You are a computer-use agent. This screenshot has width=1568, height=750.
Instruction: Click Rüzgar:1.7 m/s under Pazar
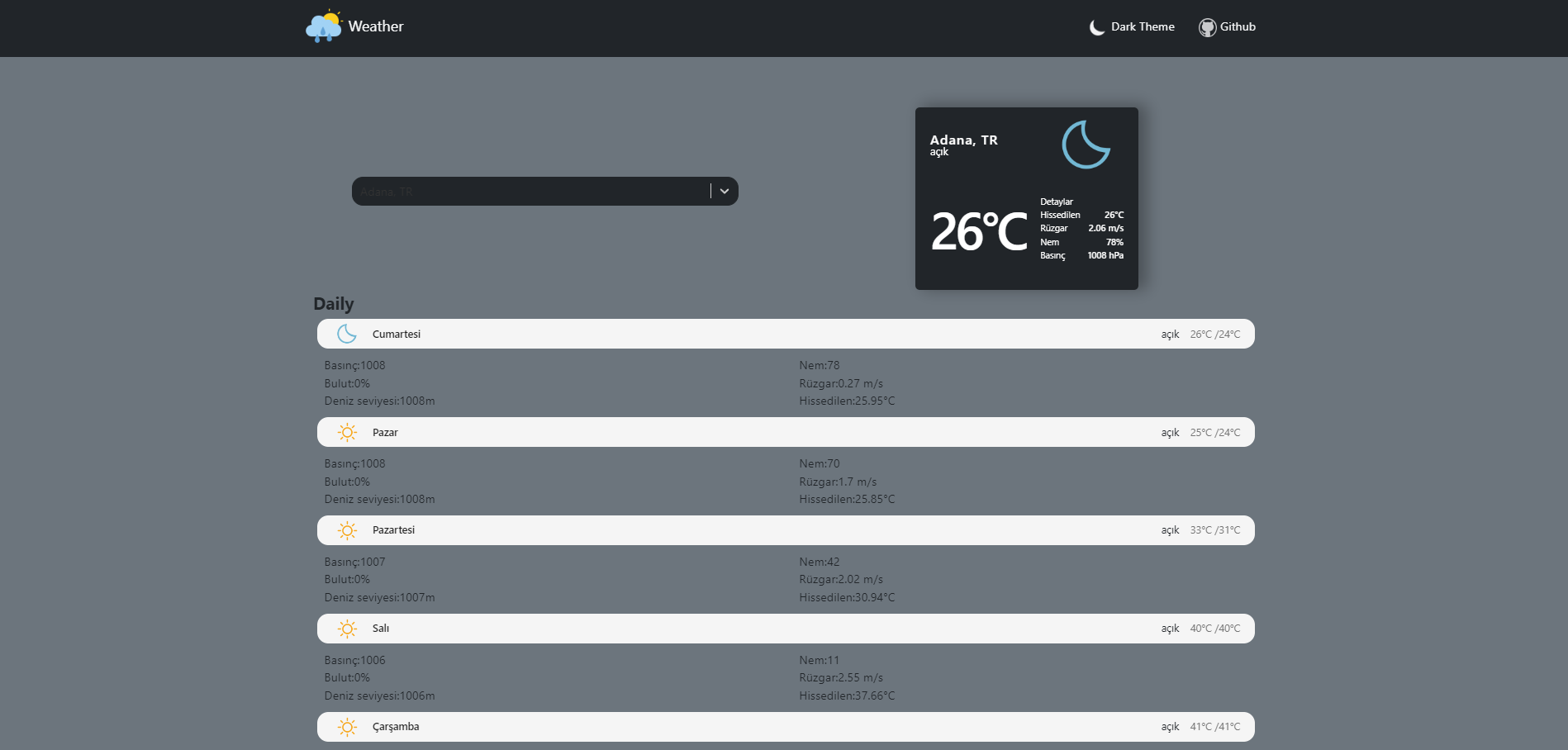(838, 482)
